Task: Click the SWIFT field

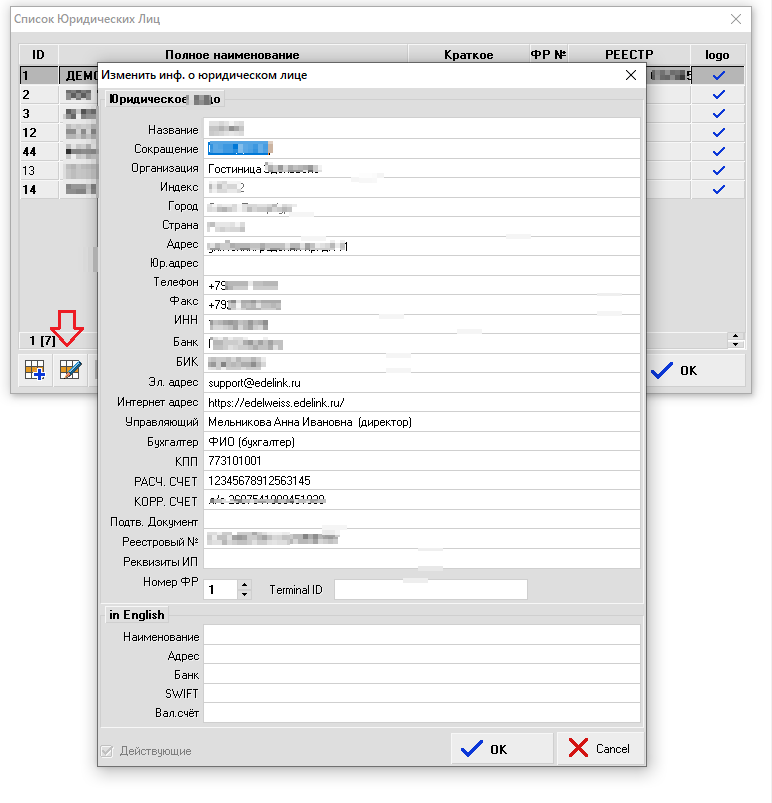Action: pyautogui.click(x=422, y=693)
